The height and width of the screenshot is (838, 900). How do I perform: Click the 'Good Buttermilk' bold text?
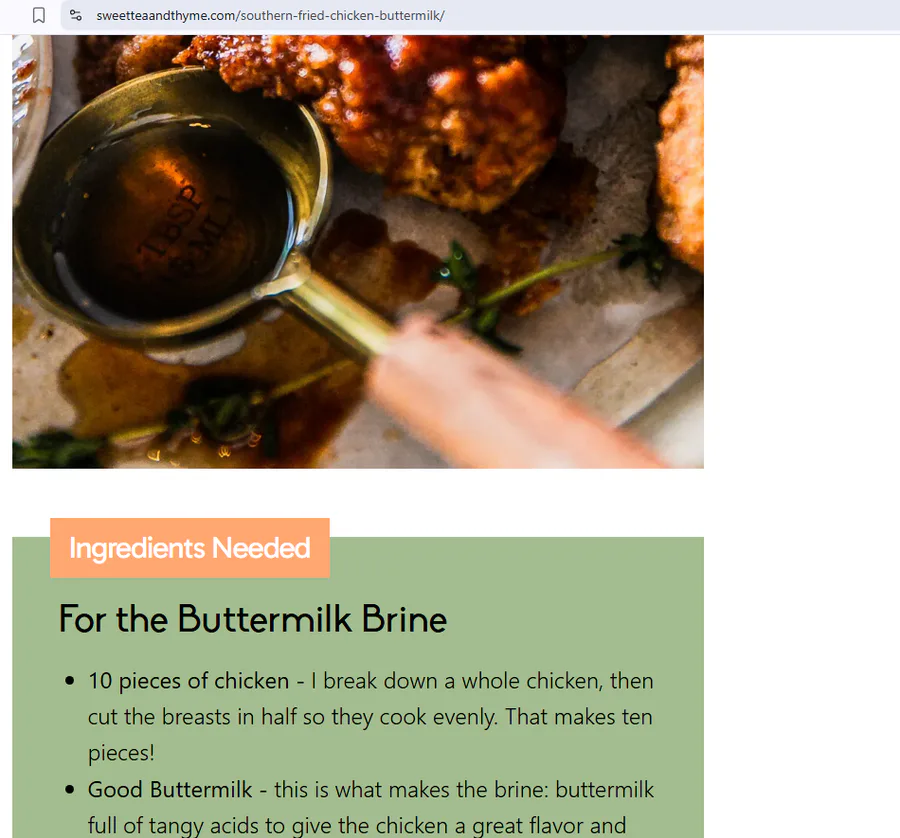tap(170, 790)
